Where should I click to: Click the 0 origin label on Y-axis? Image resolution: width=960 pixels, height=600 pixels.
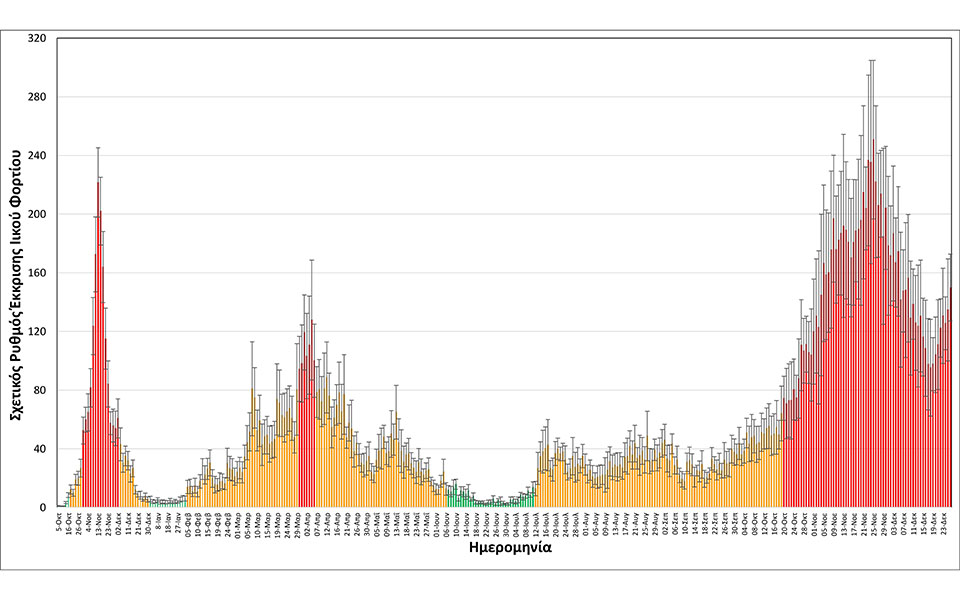(x=45, y=508)
